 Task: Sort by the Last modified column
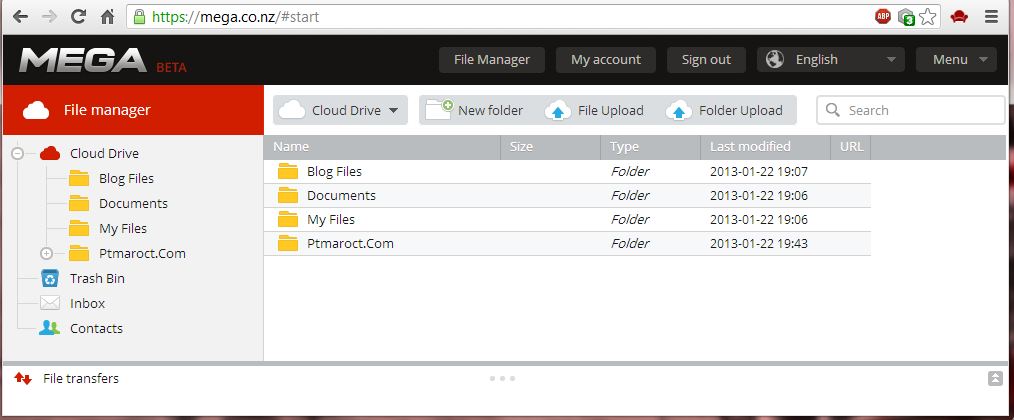coord(766,147)
